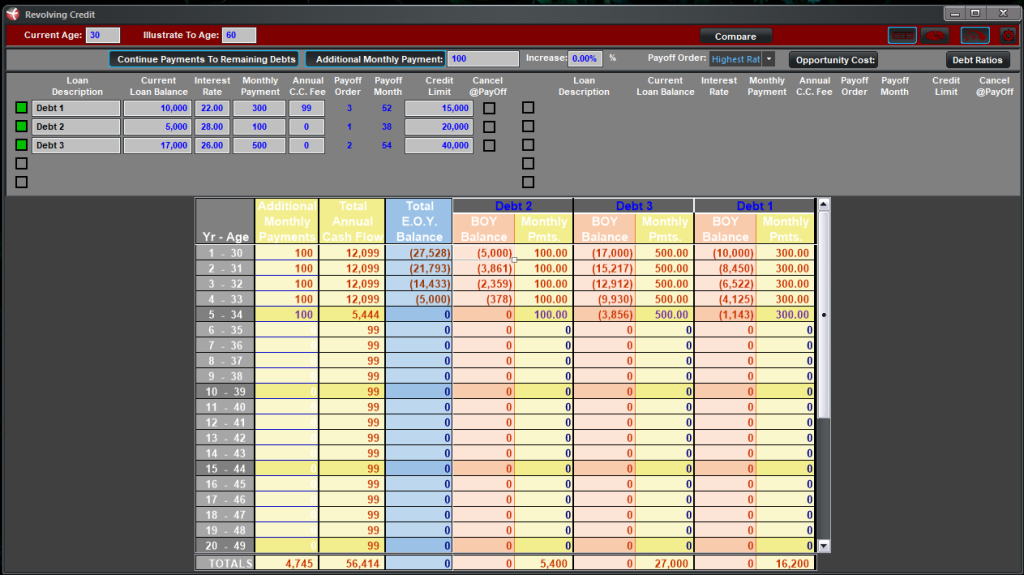Image resolution: width=1024 pixels, height=575 pixels.
Task: Enable the fifth empty loan row checkbox
Action: pos(22,182)
